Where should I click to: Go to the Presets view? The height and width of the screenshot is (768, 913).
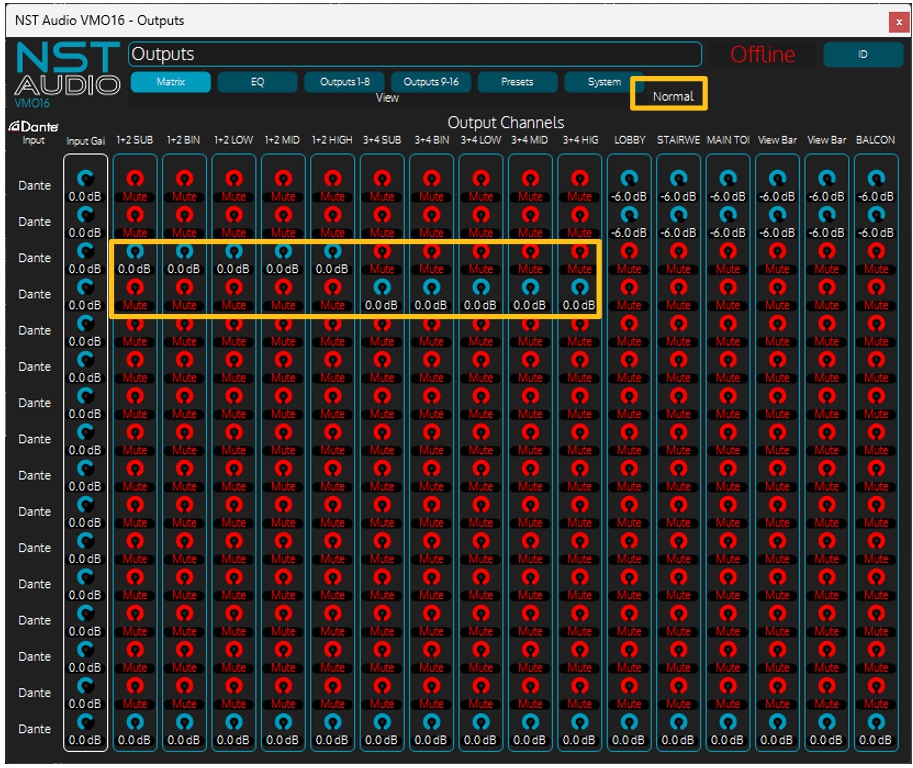(x=517, y=82)
